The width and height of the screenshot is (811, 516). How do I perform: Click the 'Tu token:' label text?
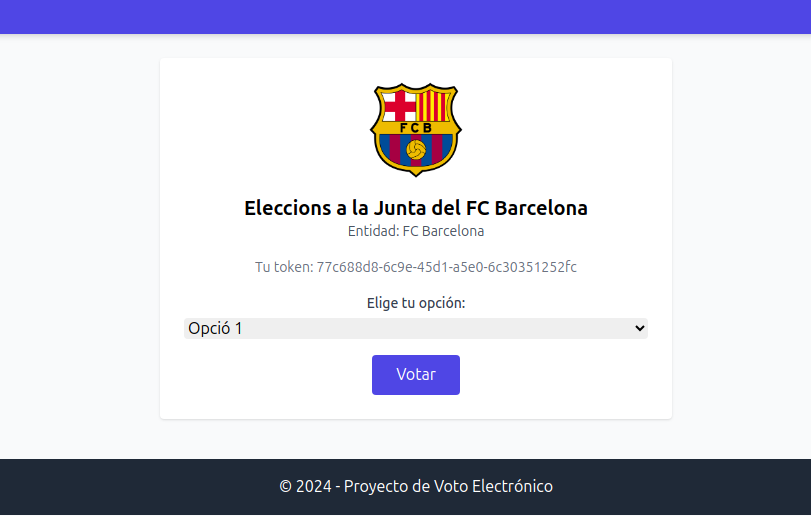pyautogui.click(x=284, y=267)
